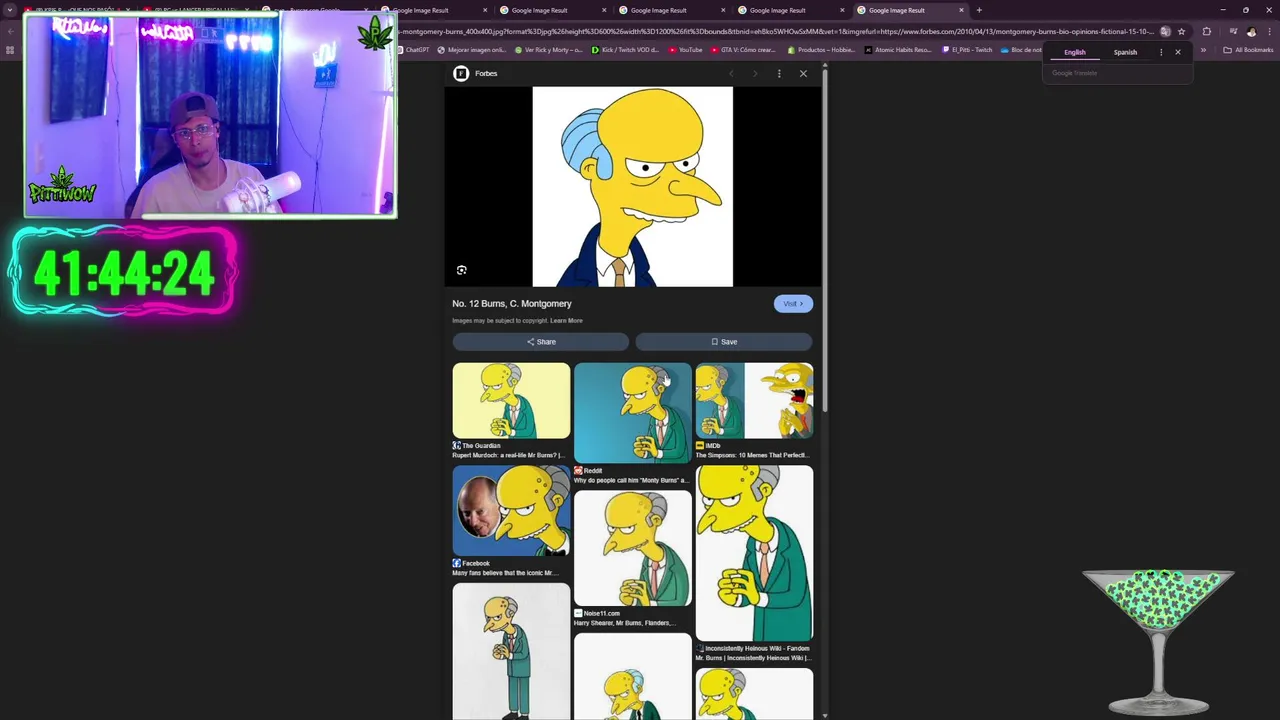Open the Facebook Mr. Burns thumbnail
This screenshot has width=1280, height=720.
(511, 510)
